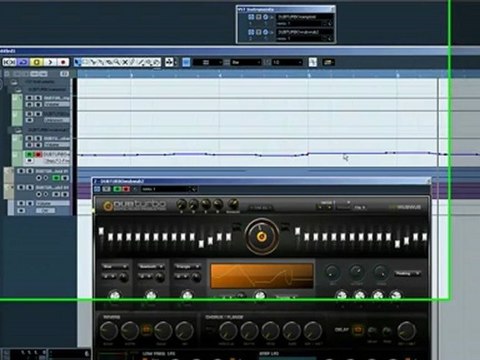Screen dimensions: 480x360
Task: Toggle the orange Delay on switch
Action: pyautogui.click(x=357, y=330)
